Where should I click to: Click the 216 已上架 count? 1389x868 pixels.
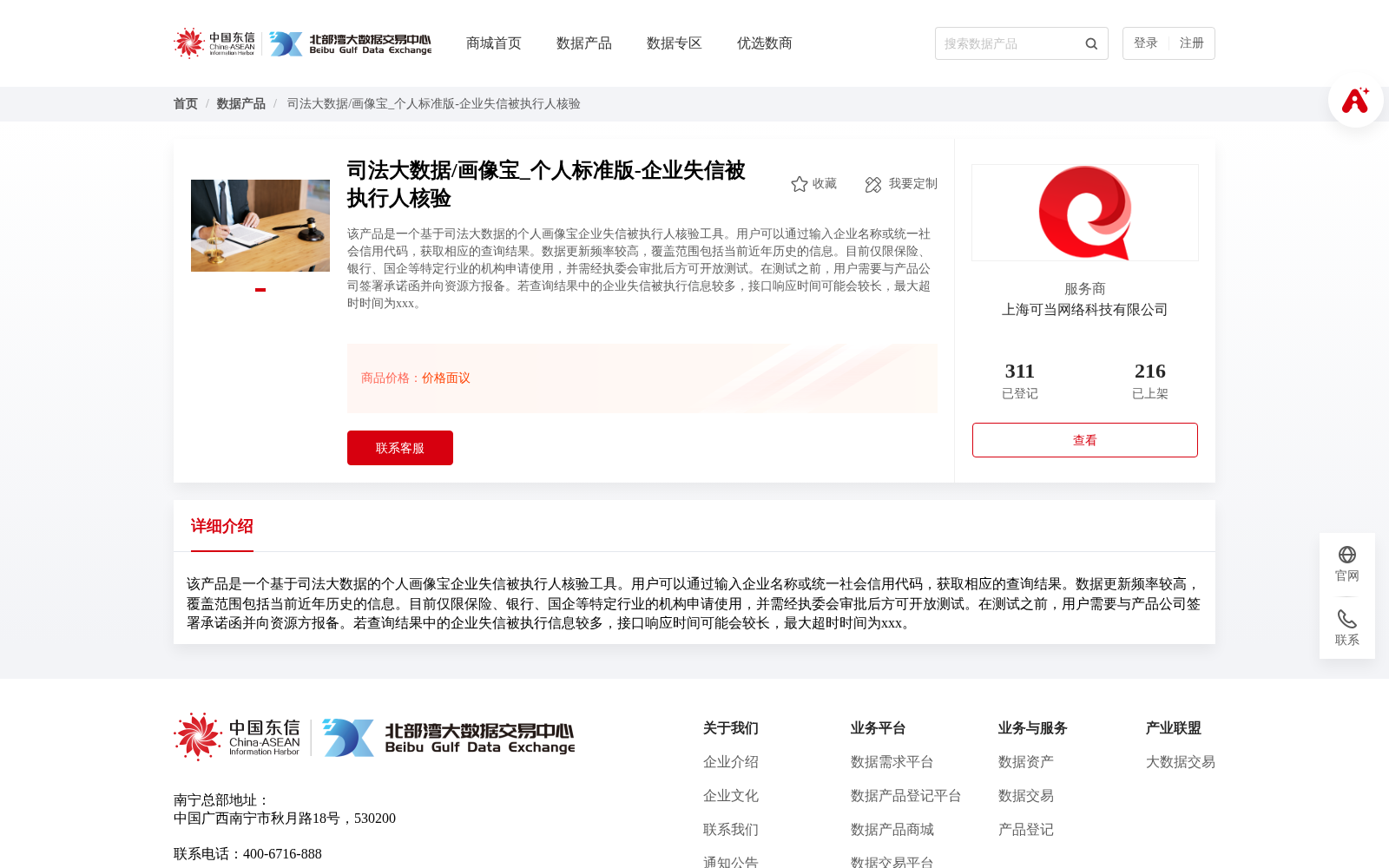(1150, 380)
